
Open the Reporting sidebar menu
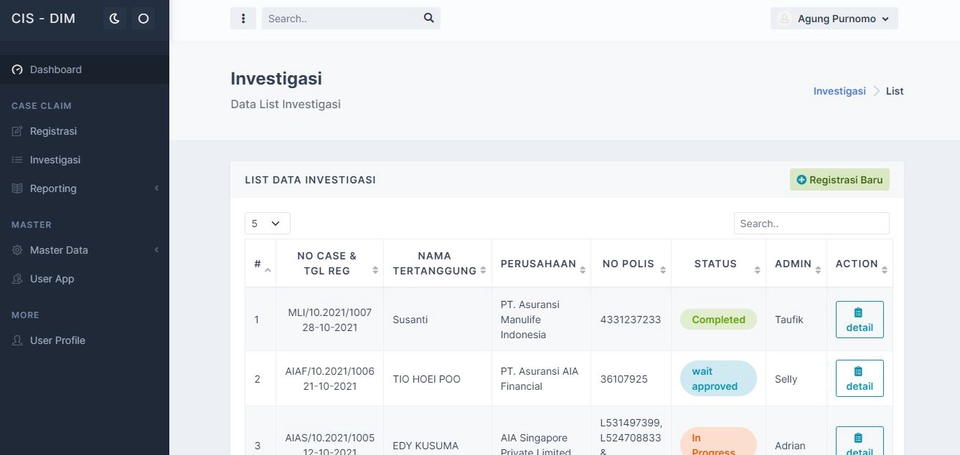(x=84, y=189)
